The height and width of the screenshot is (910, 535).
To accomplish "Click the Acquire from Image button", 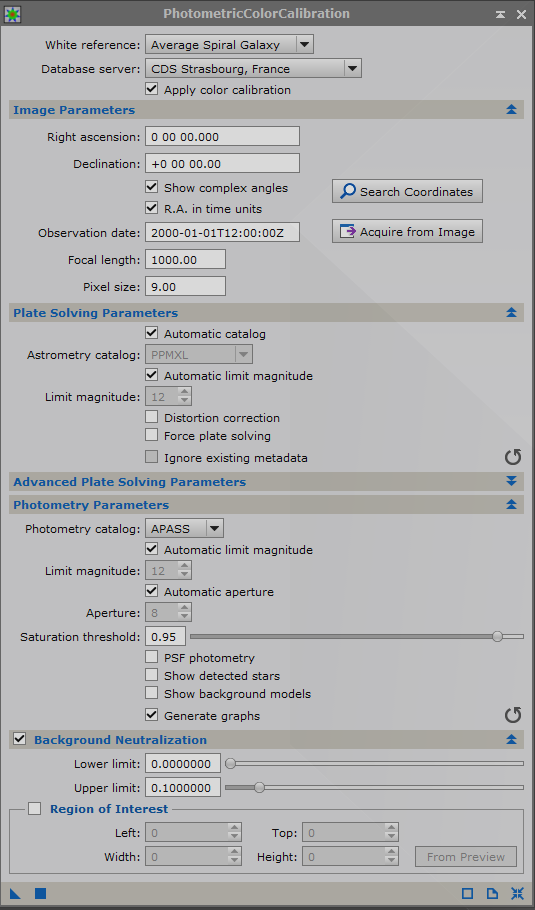I will click(x=407, y=232).
